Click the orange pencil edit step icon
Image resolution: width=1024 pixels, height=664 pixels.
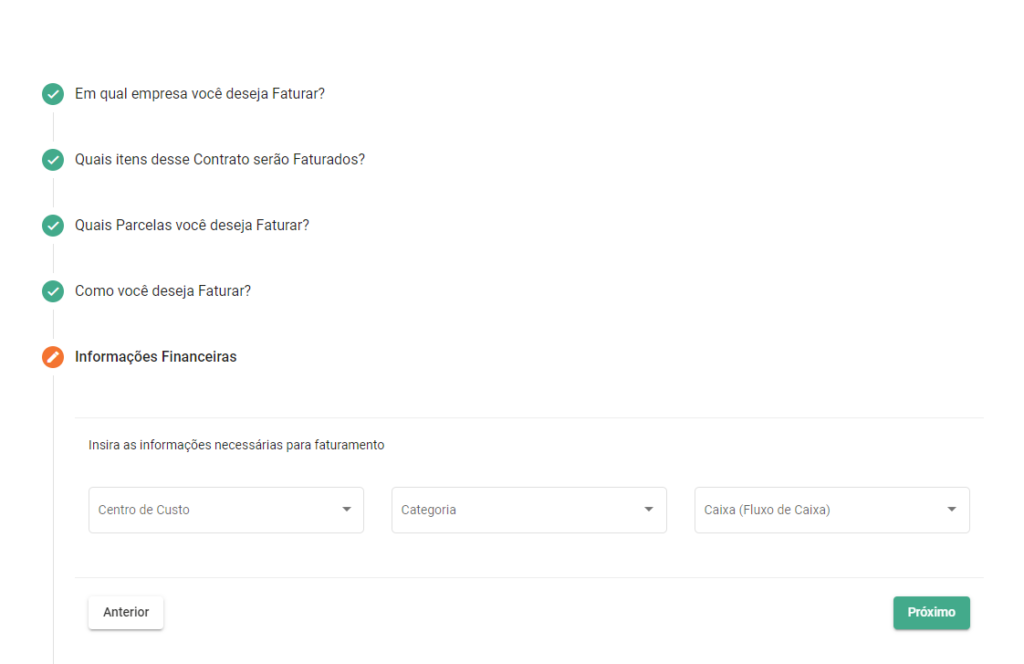(53, 357)
